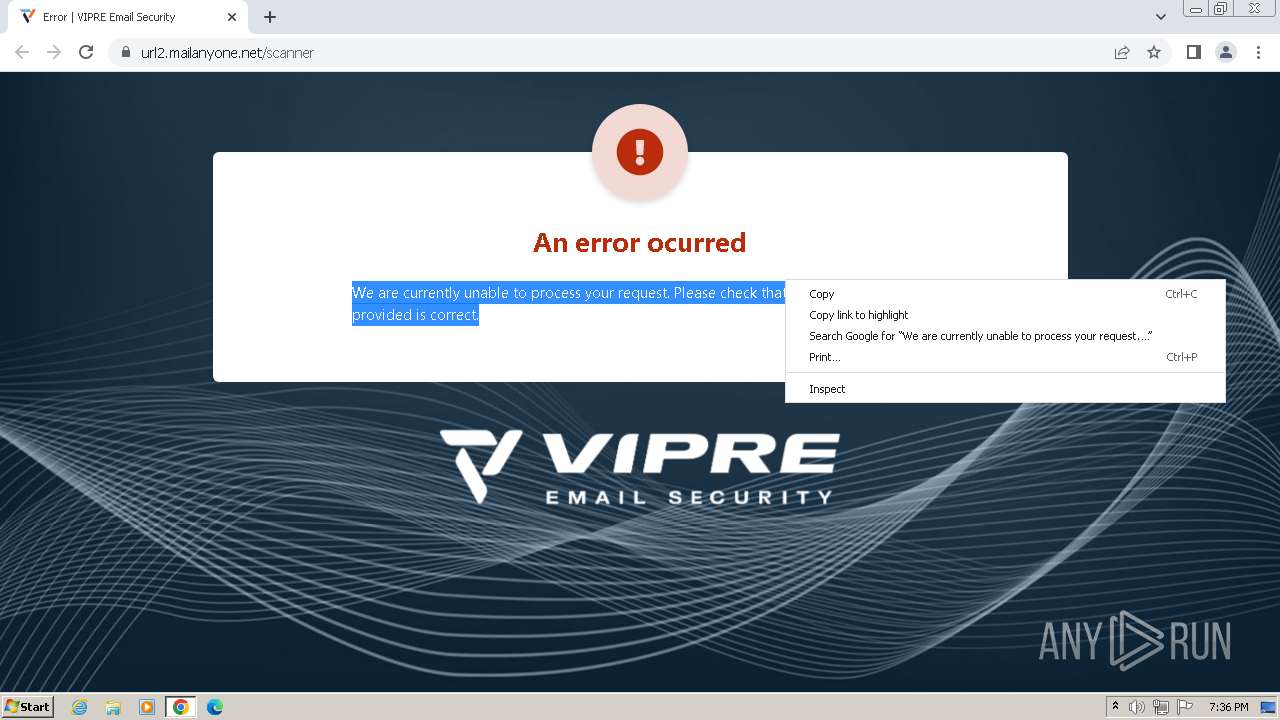The width and height of the screenshot is (1280, 720).
Task: Click the VIPRE Email Security logo
Action: [x=640, y=466]
